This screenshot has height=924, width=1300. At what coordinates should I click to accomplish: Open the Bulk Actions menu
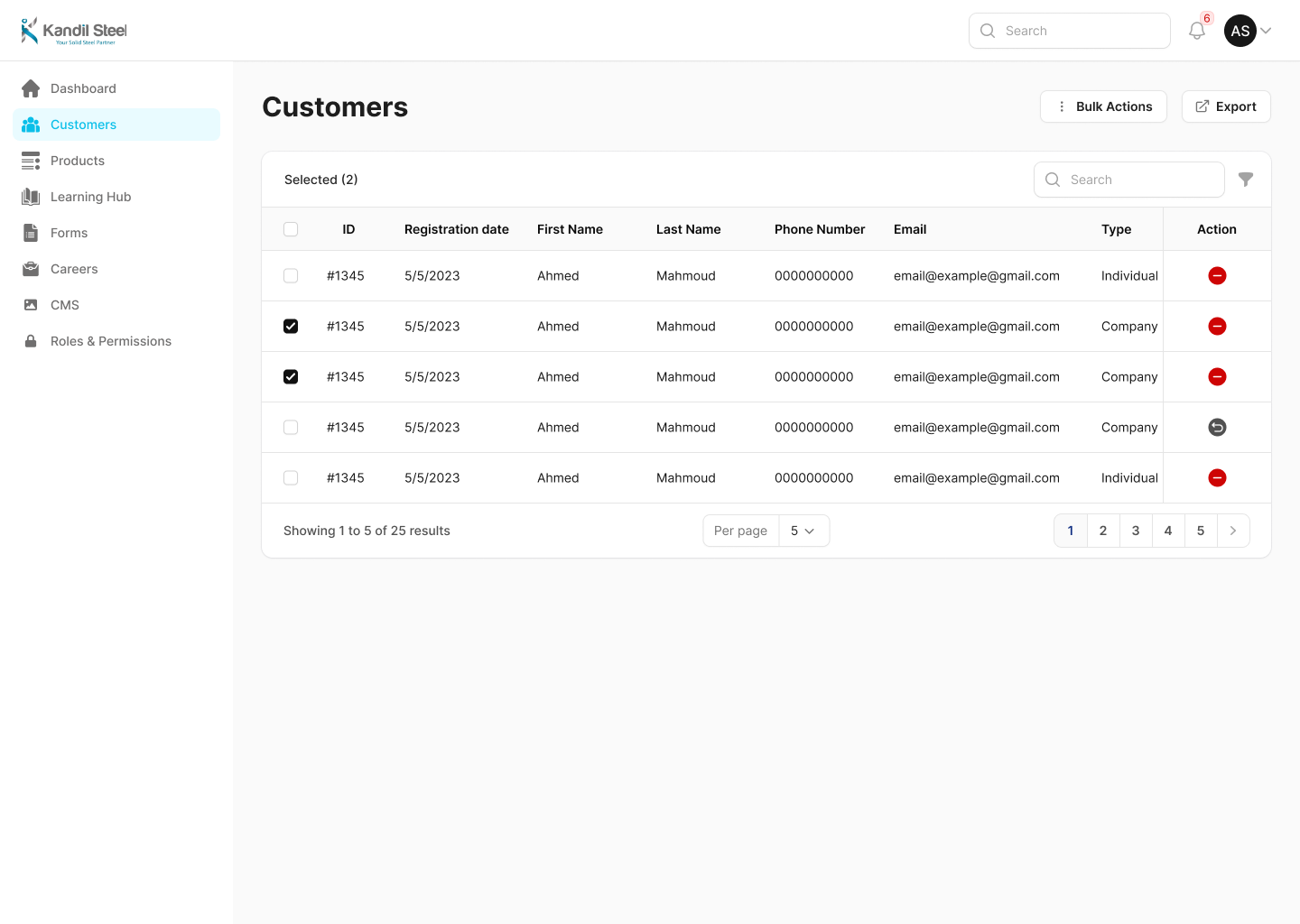click(x=1103, y=106)
